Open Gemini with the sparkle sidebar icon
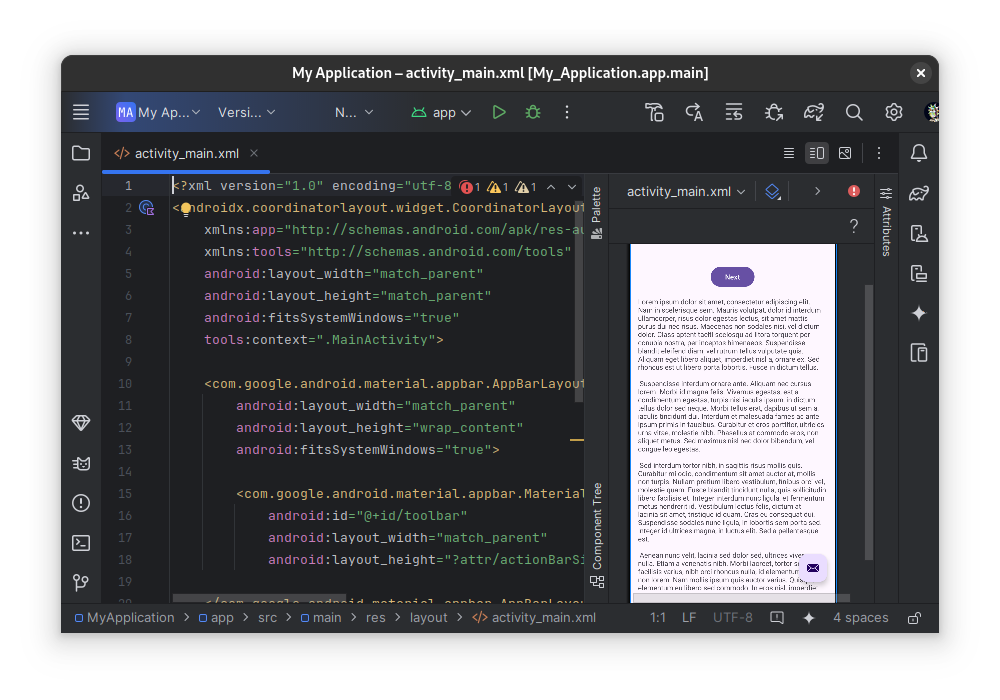 [918, 313]
